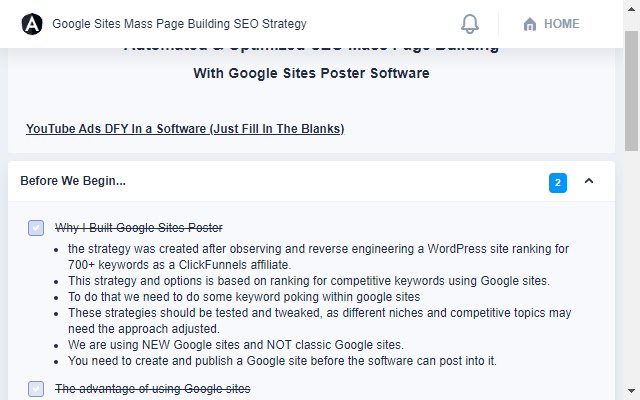Screen dimensions: 640x400
Task: Click the "Google Sites Mass Page Building SEO Strategy" title
Action: pyautogui.click(x=179, y=24)
